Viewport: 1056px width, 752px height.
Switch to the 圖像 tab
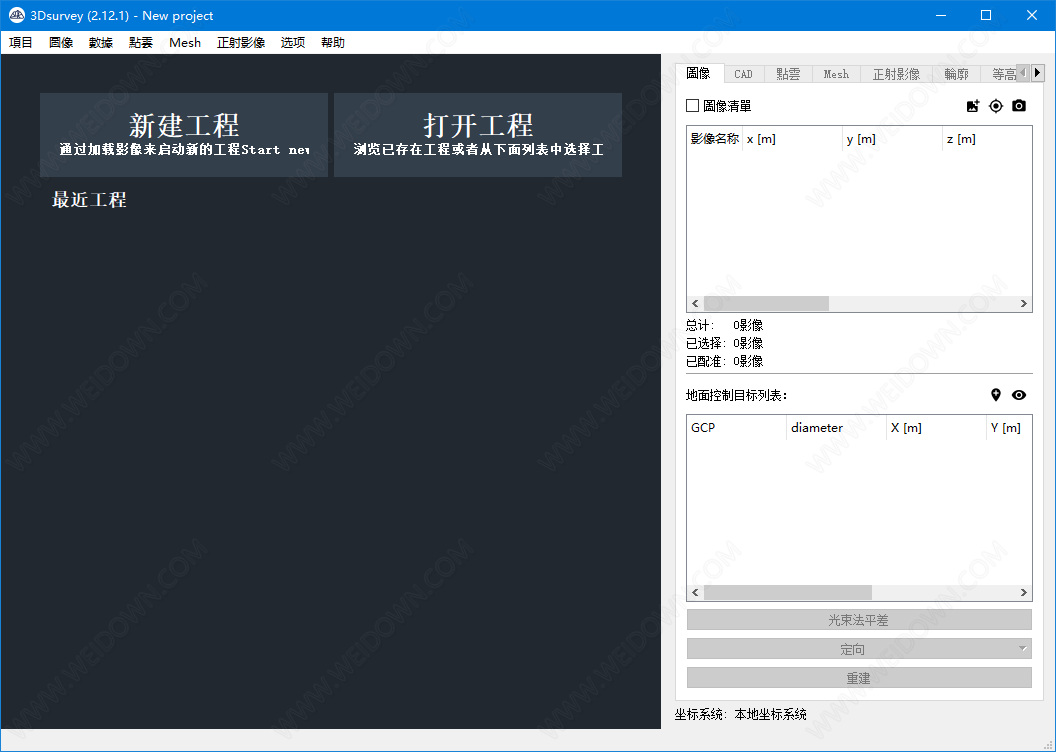pos(699,73)
